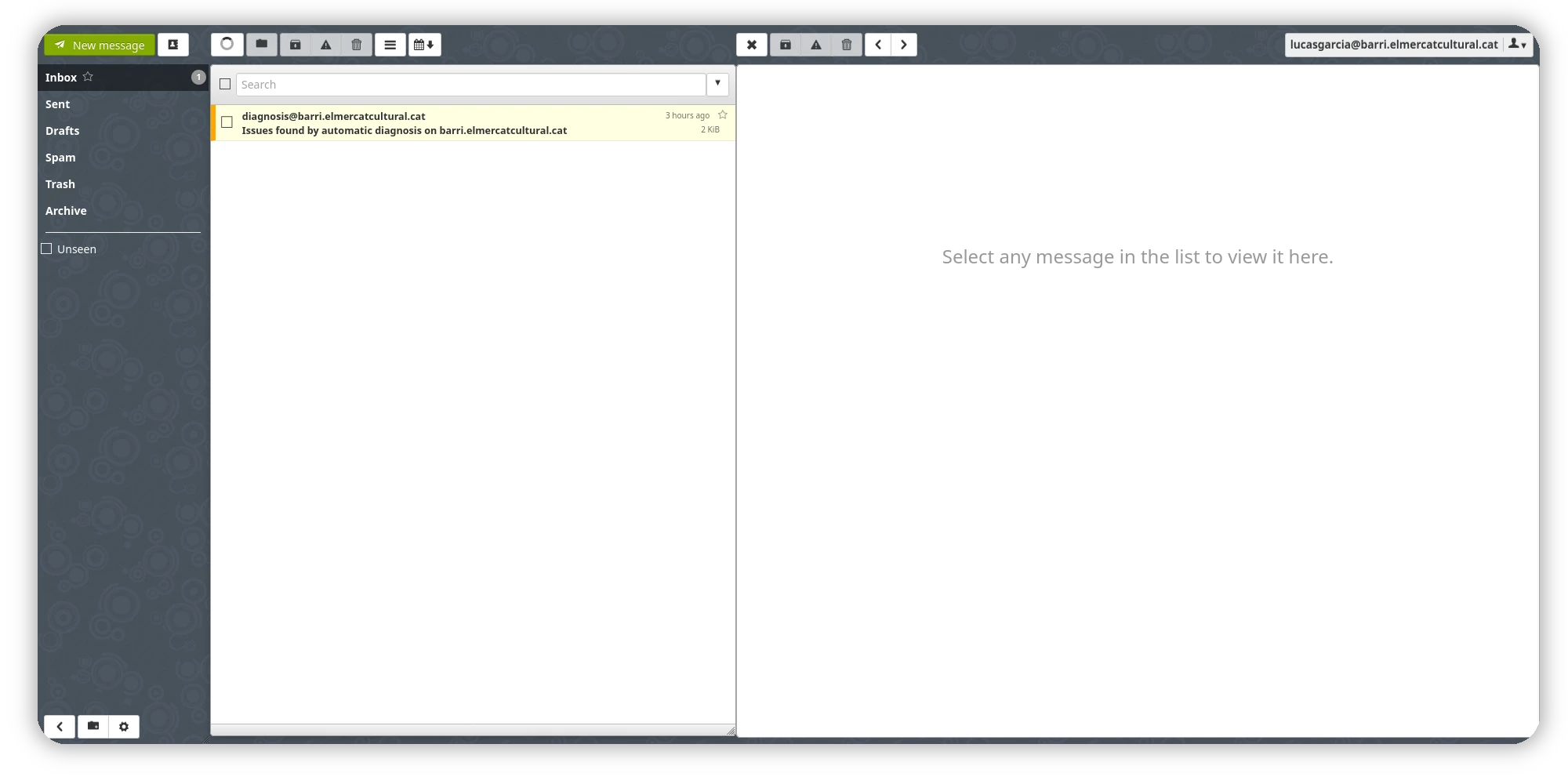The width and height of the screenshot is (1568, 784).
Task: Click the move to folder icon
Action: [x=262, y=45]
